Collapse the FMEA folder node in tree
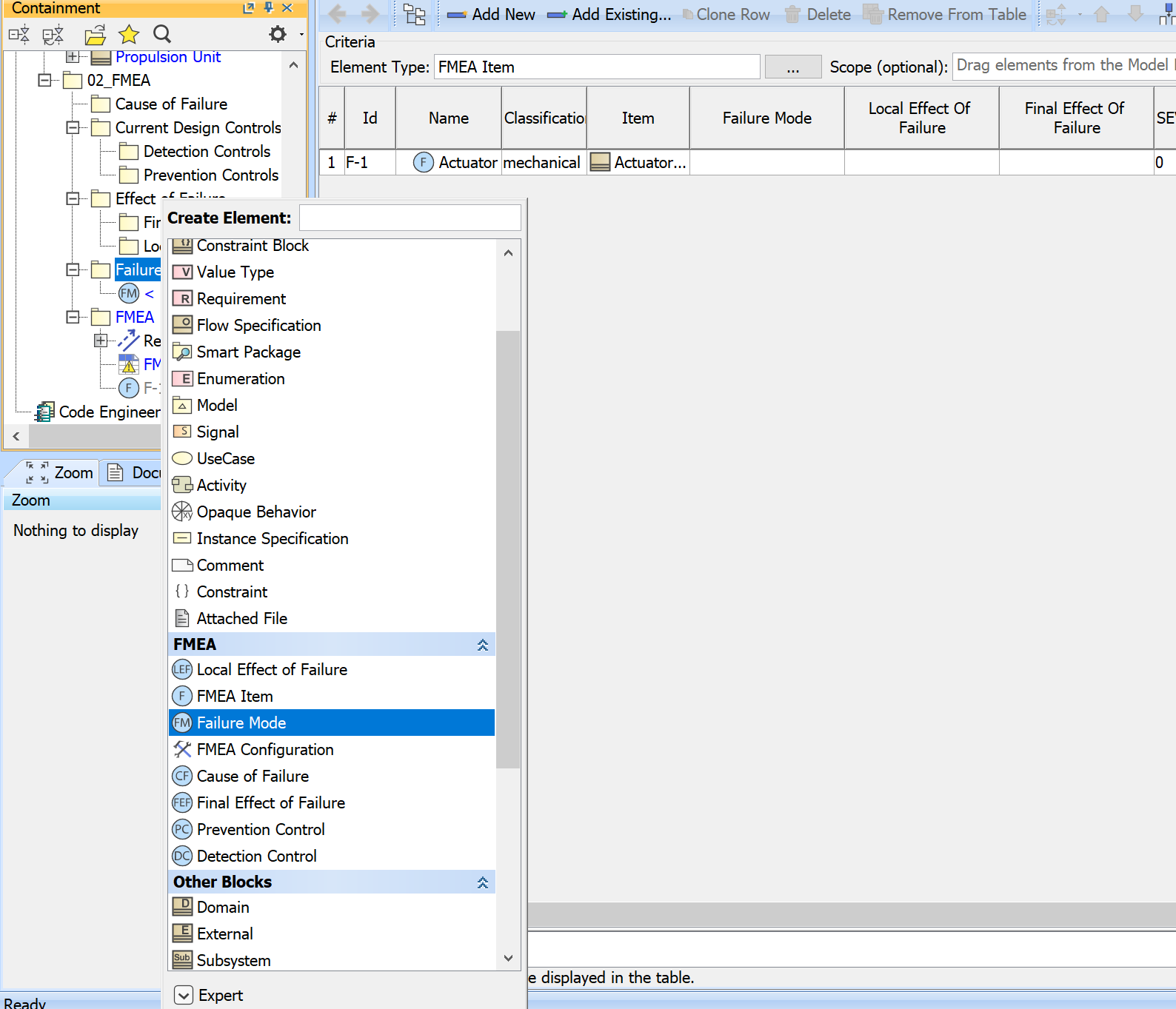The height and width of the screenshot is (1009, 1176). pos(73,317)
